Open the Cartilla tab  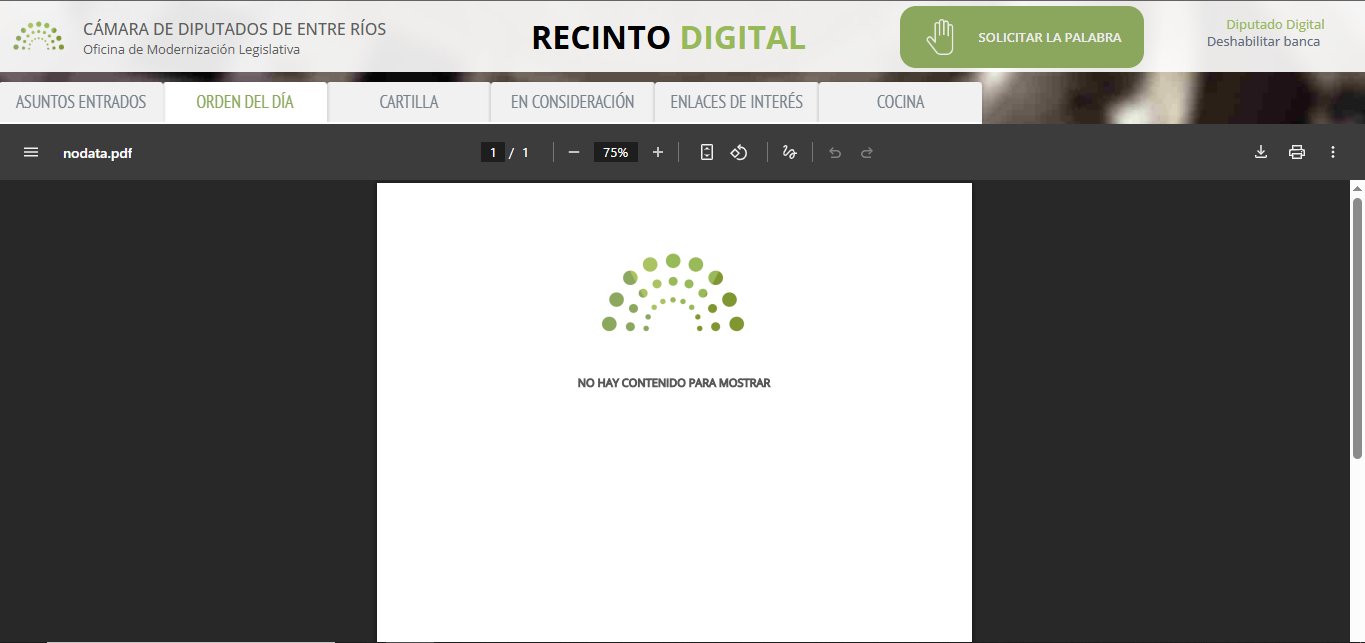click(408, 102)
